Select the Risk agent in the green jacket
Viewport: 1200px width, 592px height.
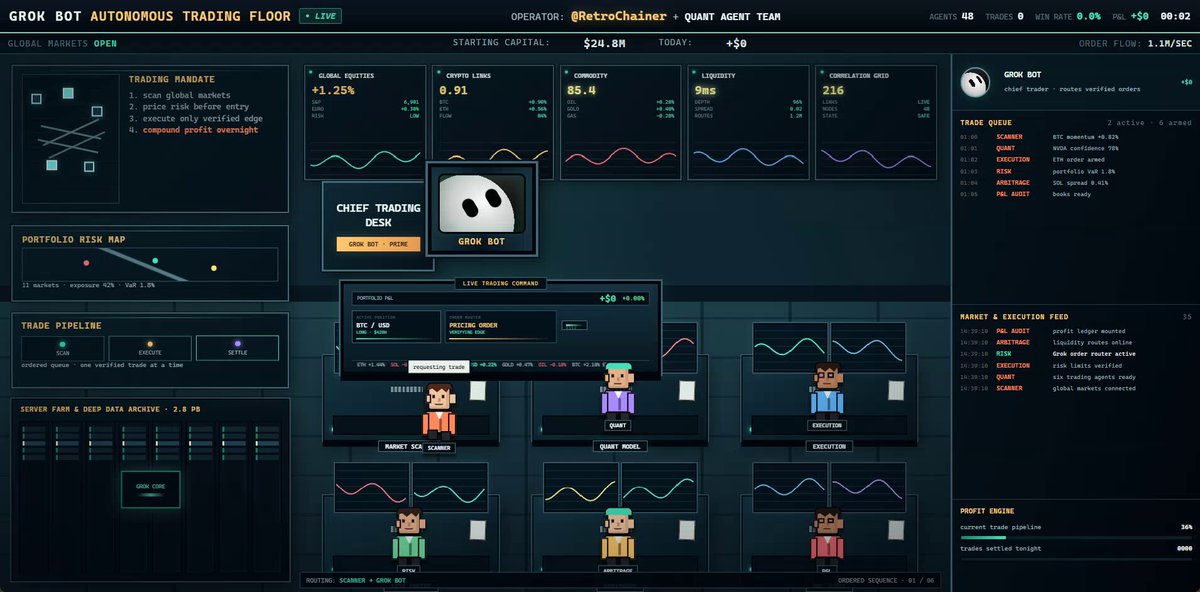tap(409, 535)
